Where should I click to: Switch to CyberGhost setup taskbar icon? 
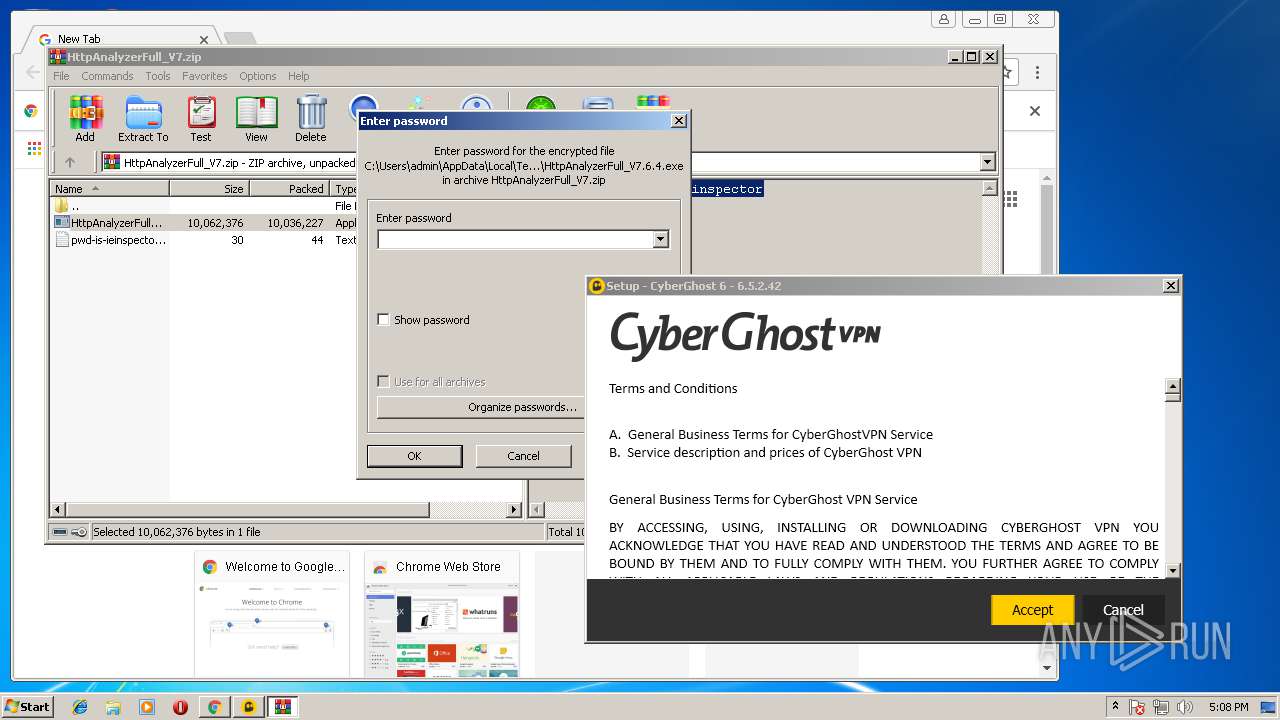tap(248, 707)
